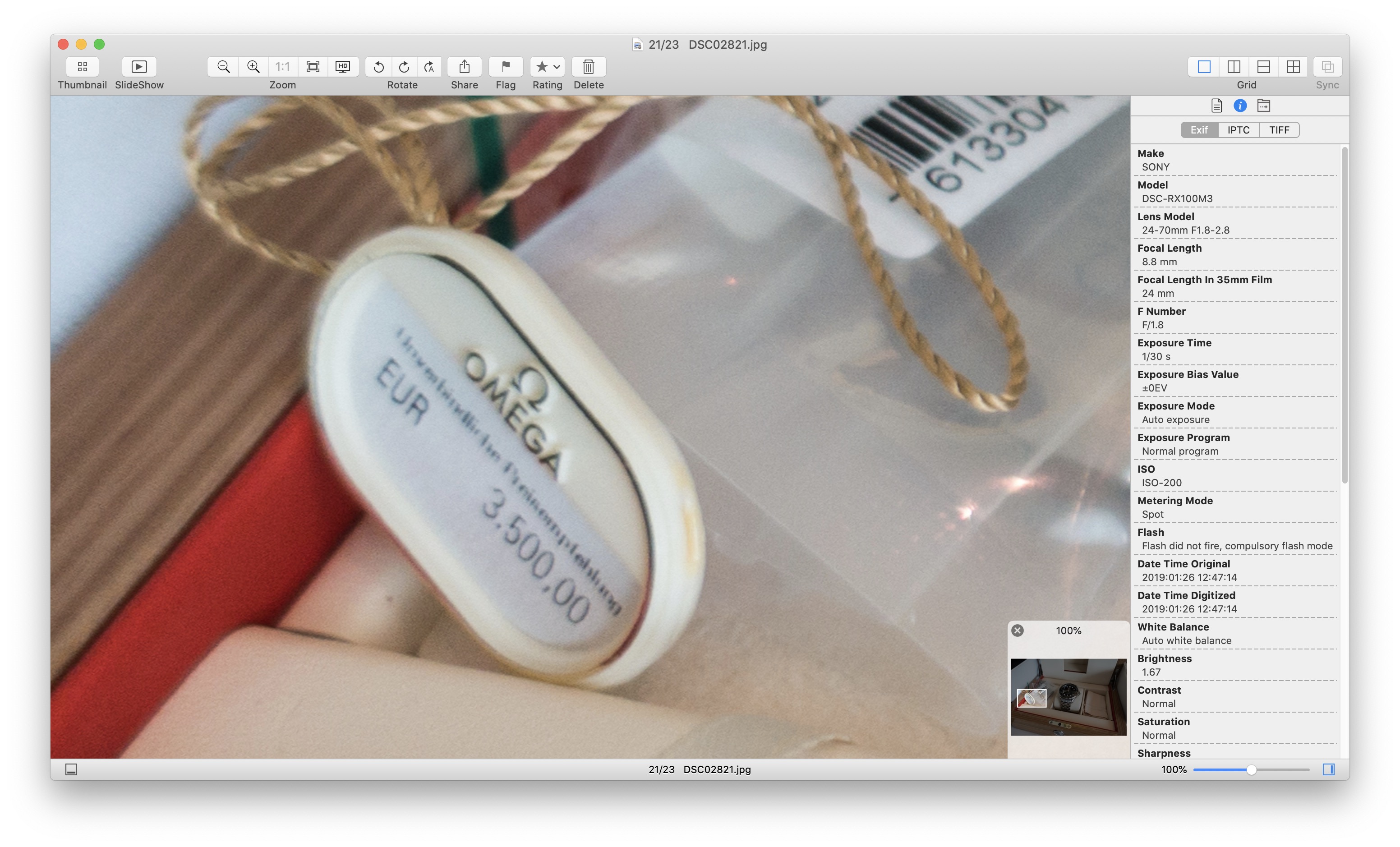Click the title bar file icon
Image resolution: width=1400 pixels, height=847 pixels.
point(637,45)
